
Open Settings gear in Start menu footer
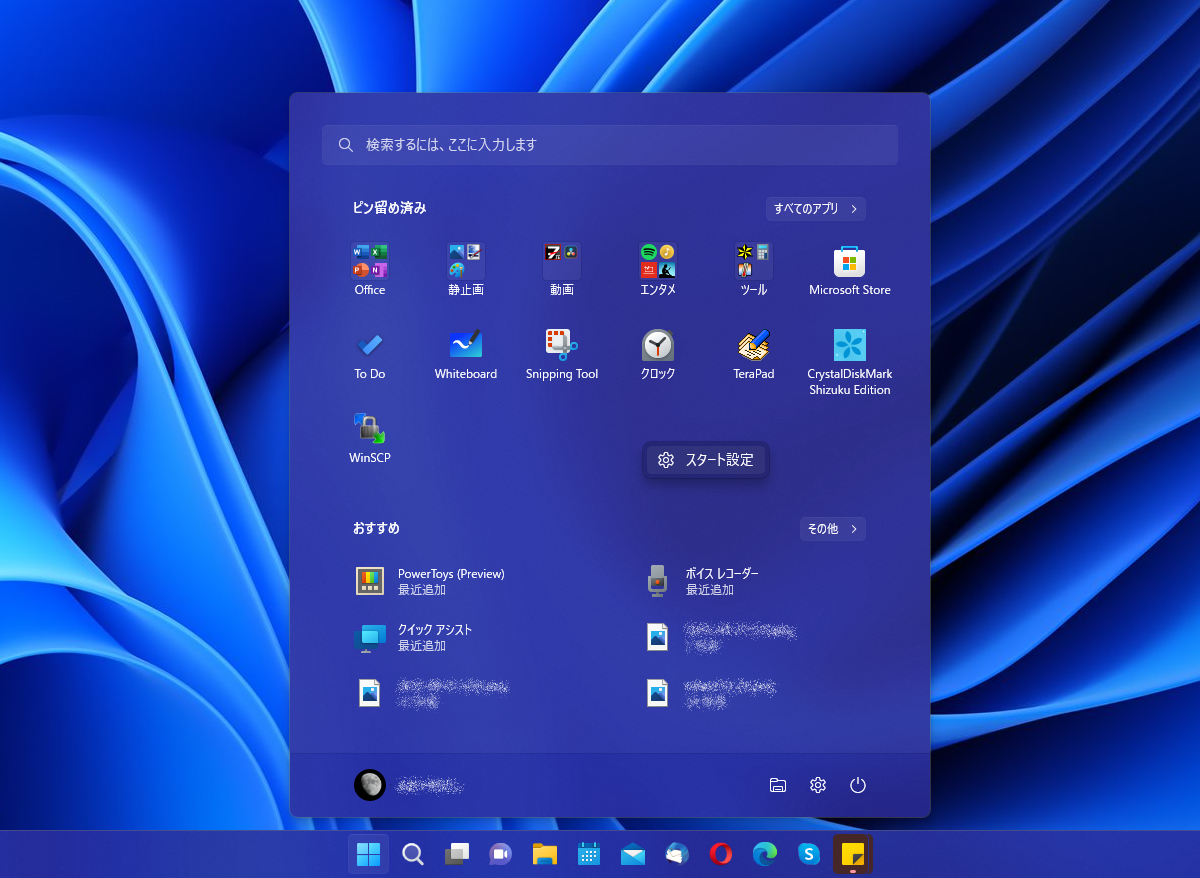[x=818, y=785]
